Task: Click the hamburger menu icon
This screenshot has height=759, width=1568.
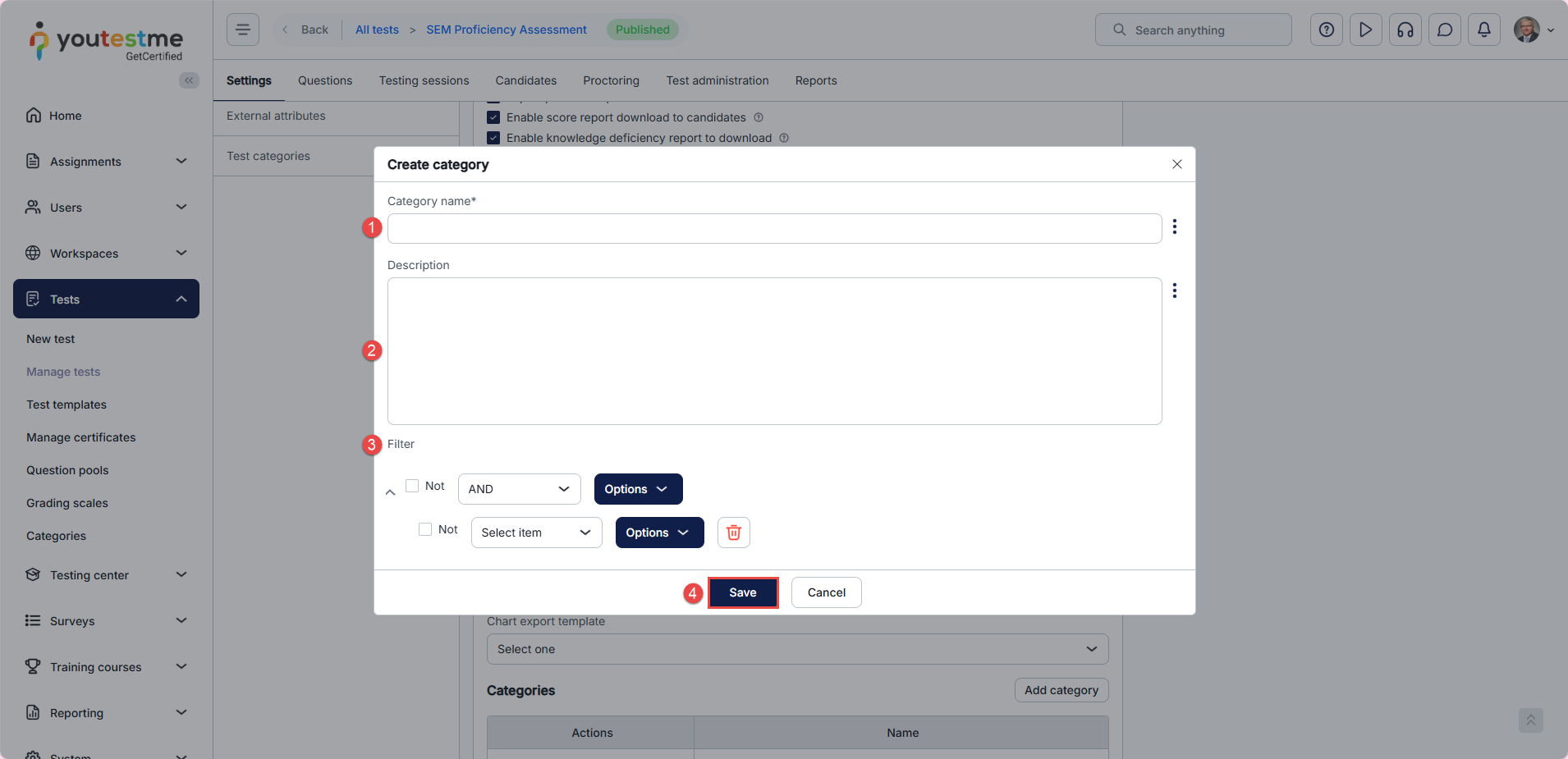Action: (x=243, y=30)
